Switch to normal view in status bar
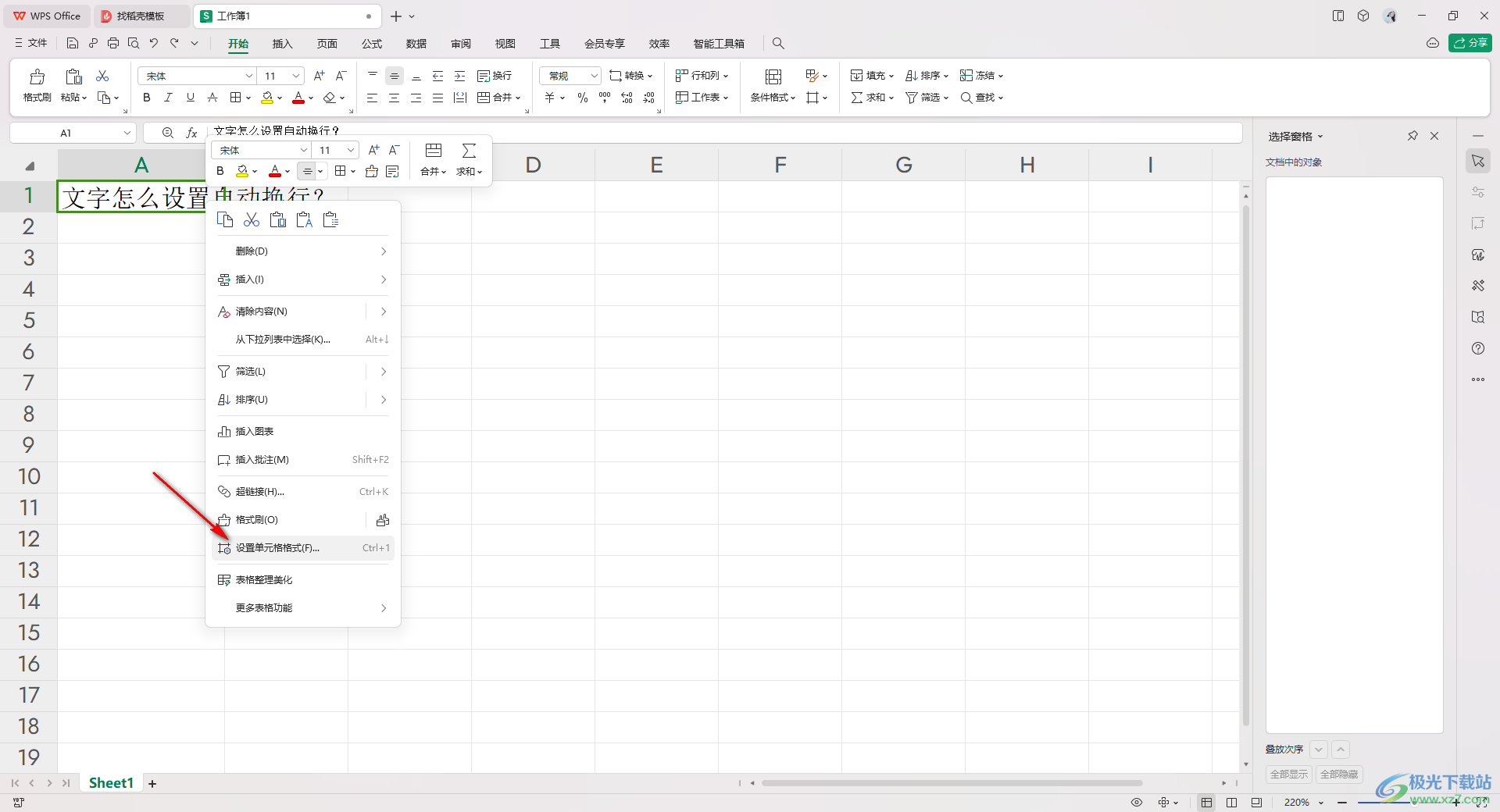Viewport: 1500px width, 812px height. 1207,803
